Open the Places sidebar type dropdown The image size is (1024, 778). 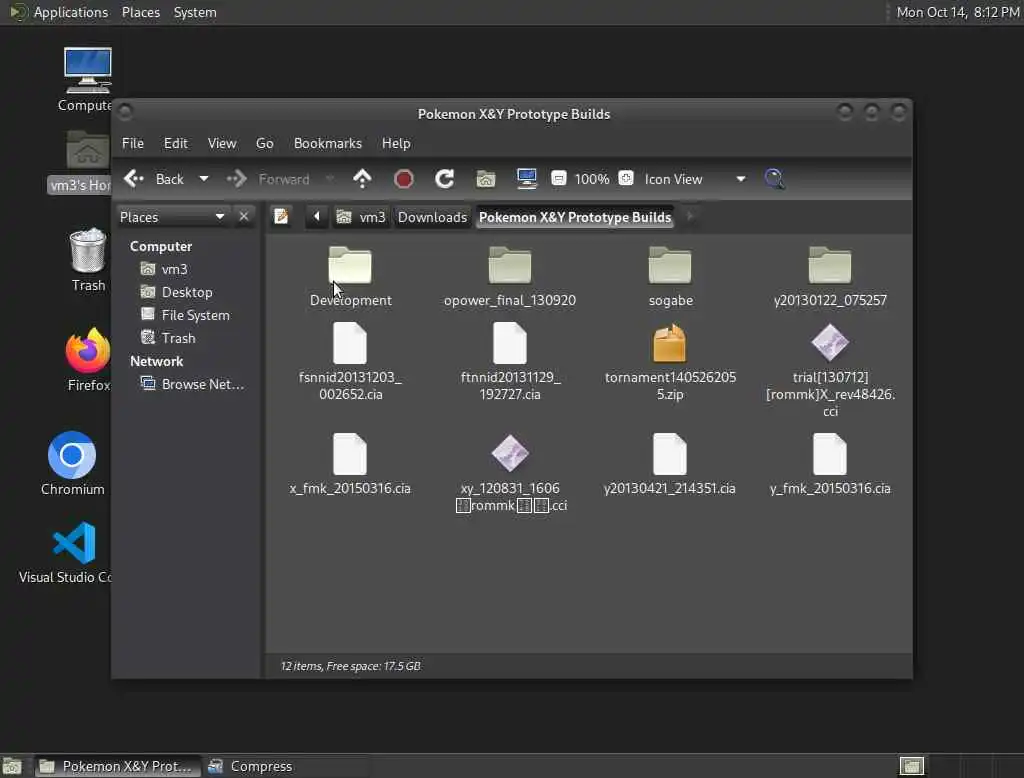click(172, 217)
